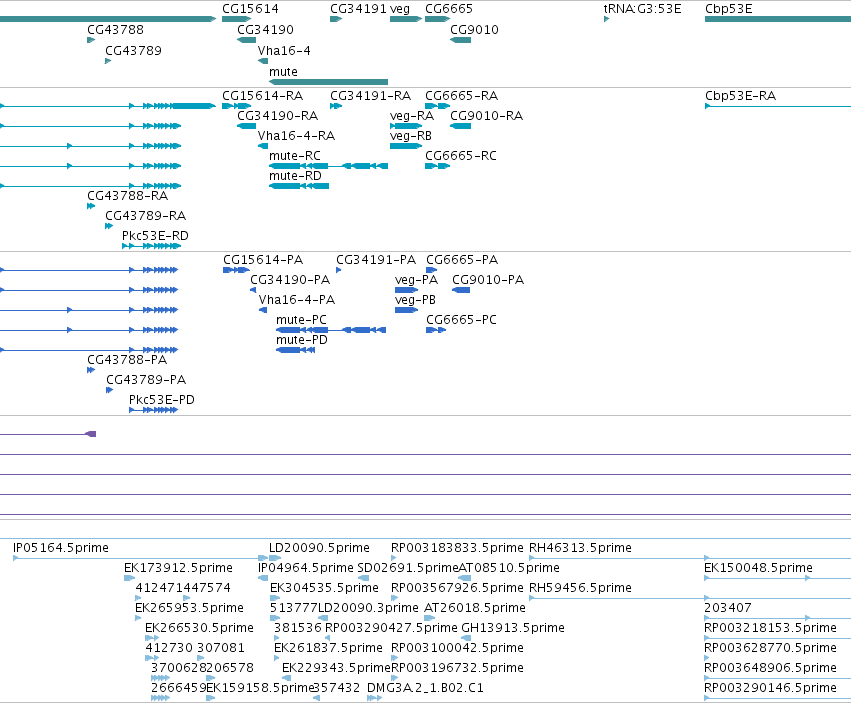Screen dimensions: 851x703
Task: Click the CG6665-PA protein label
Action: click(x=462, y=260)
